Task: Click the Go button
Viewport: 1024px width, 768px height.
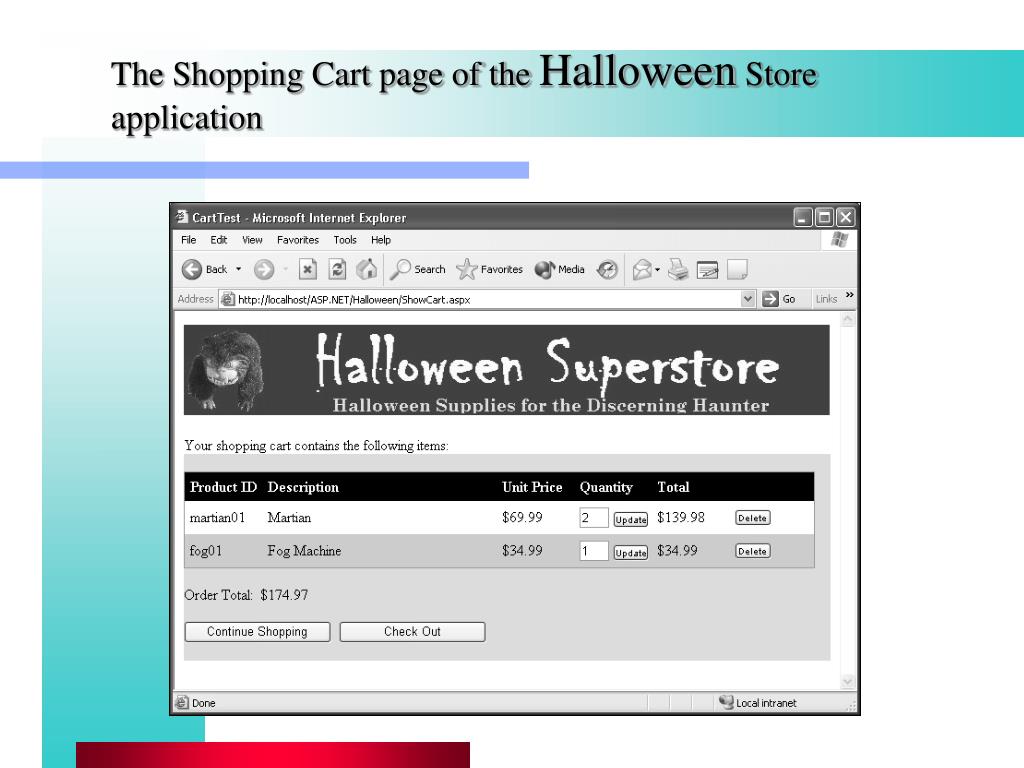Action: click(779, 299)
